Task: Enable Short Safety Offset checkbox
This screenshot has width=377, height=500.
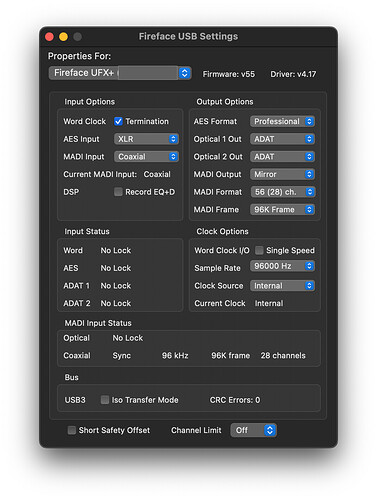Action: (x=72, y=430)
